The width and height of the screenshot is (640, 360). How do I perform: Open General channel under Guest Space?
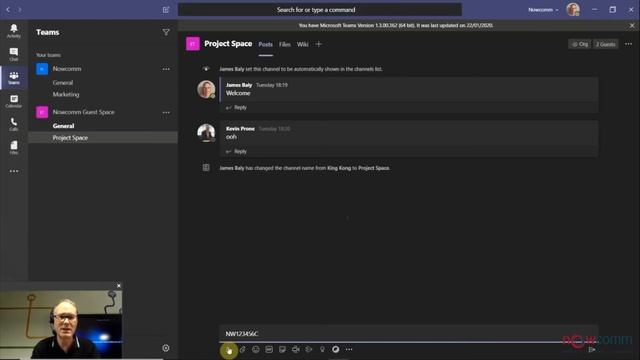pyautogui.click(x=63, y=126)
